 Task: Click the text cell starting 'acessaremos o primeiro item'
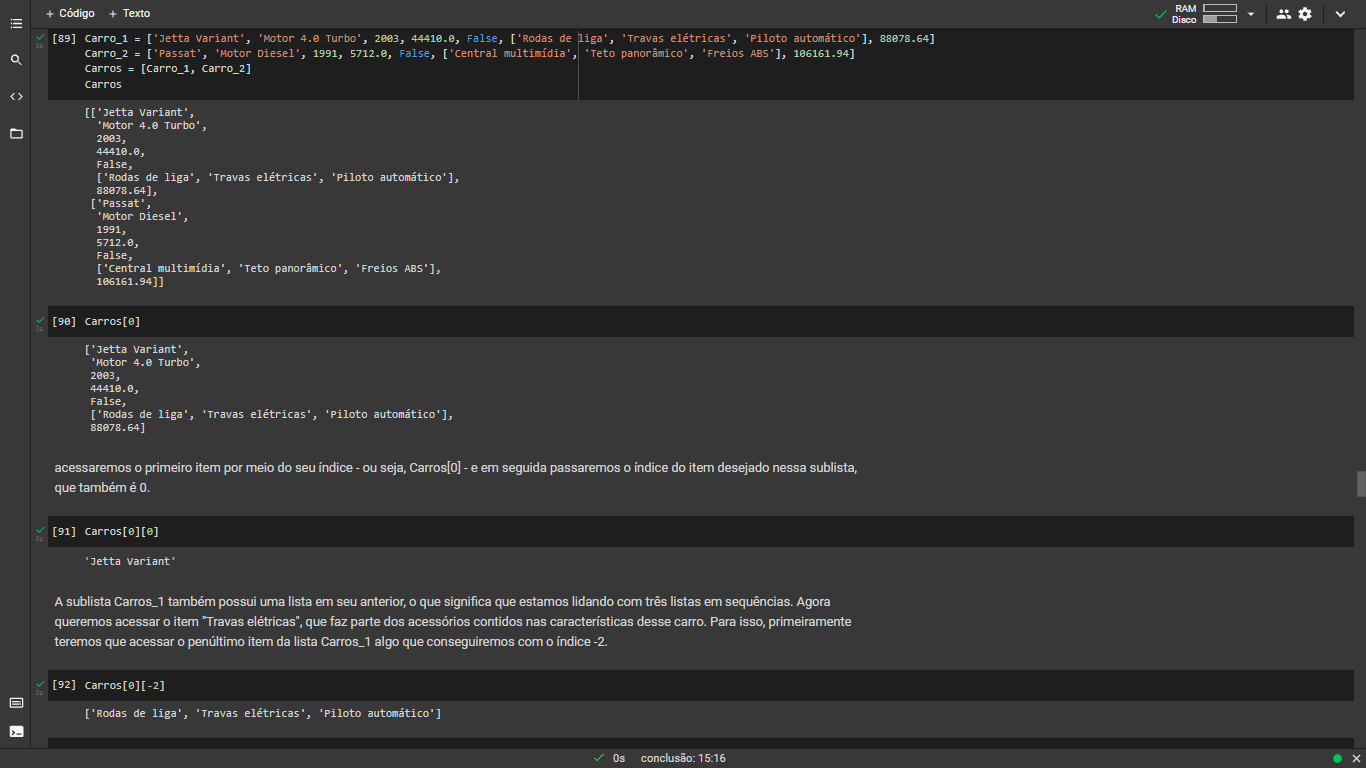[x=456, y=478]
